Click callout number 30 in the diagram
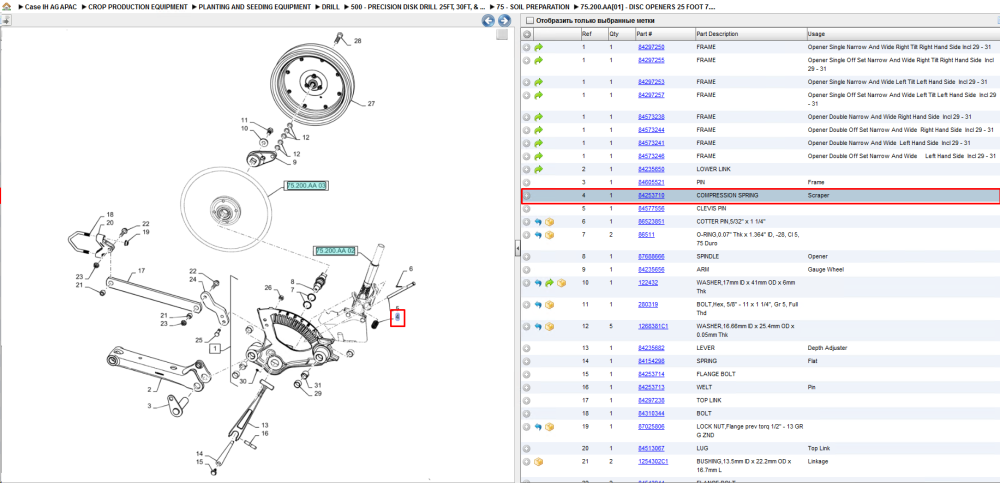 tap(243, 382)
